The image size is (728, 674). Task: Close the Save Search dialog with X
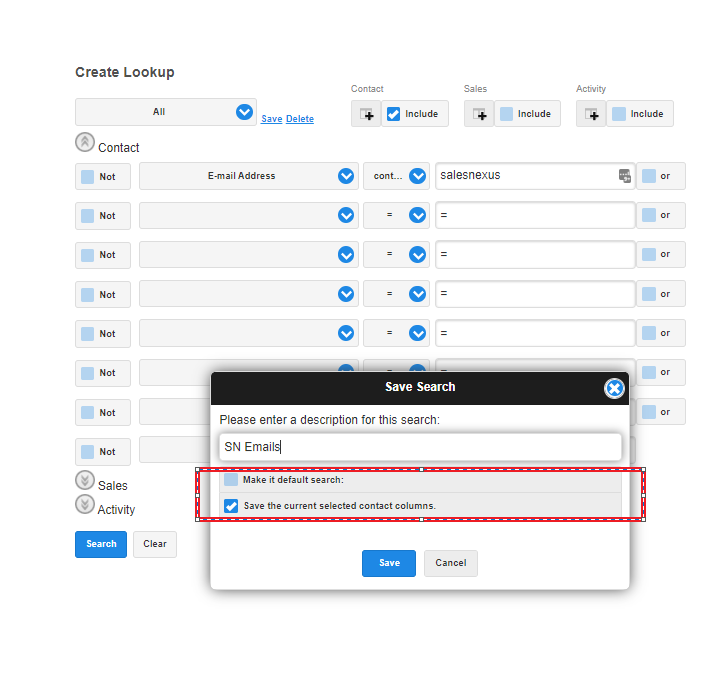614,388
